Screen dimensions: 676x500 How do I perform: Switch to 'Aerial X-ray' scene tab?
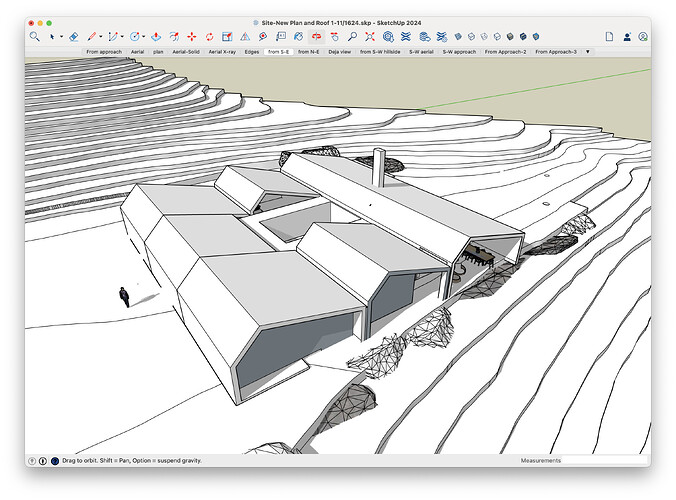point(222,52)
